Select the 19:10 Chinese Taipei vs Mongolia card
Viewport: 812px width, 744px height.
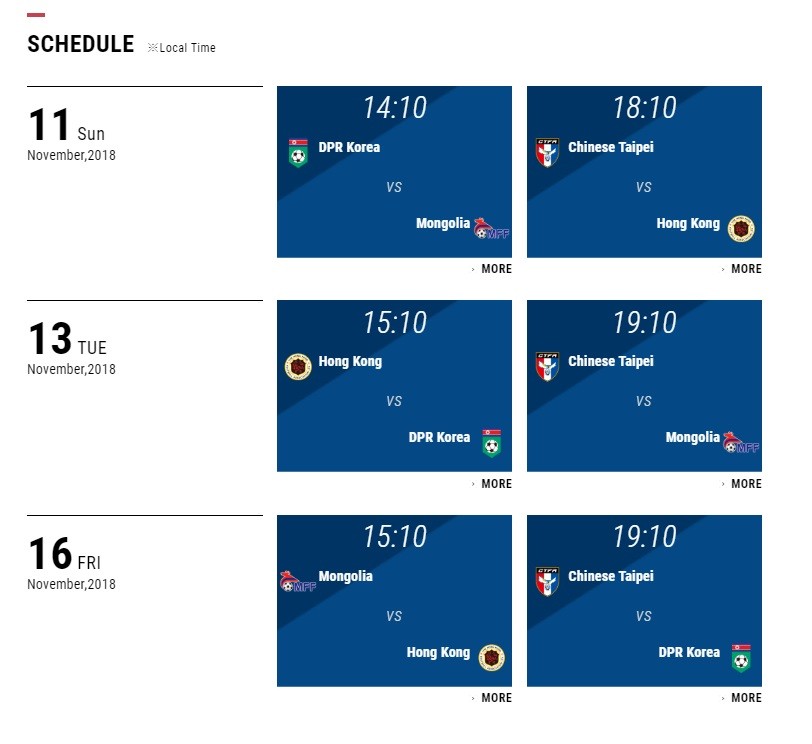[644, 386]
